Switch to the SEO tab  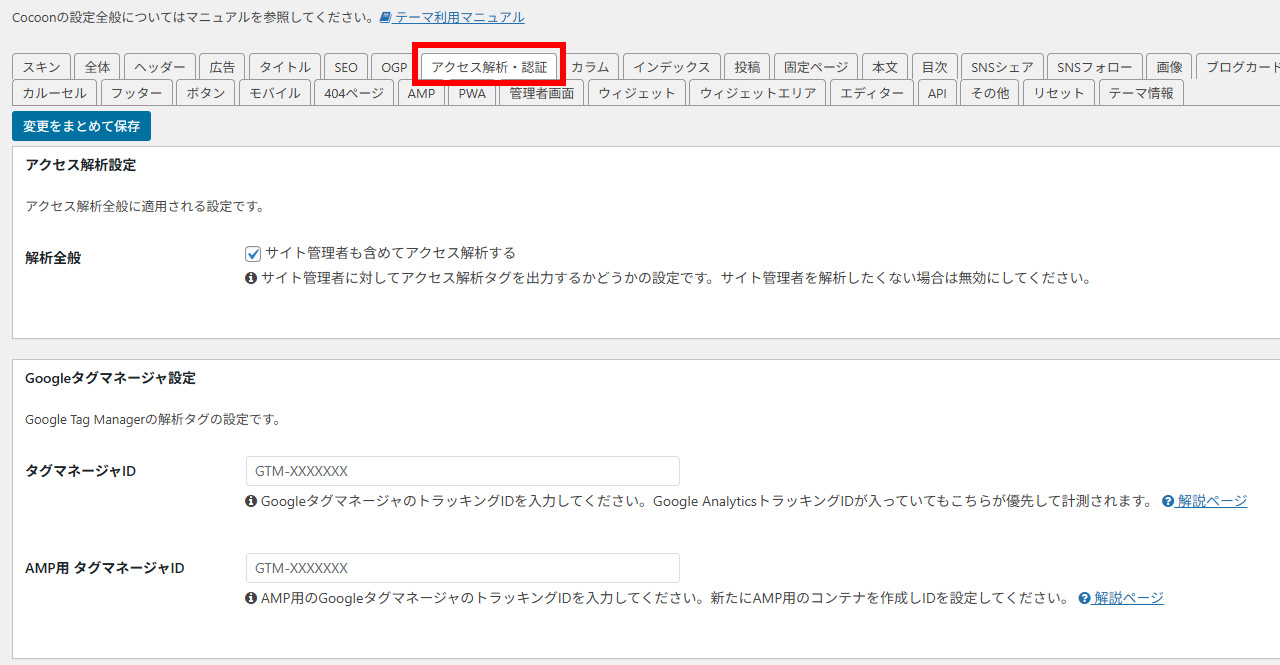pyautogui.click(x=345, y=66)
